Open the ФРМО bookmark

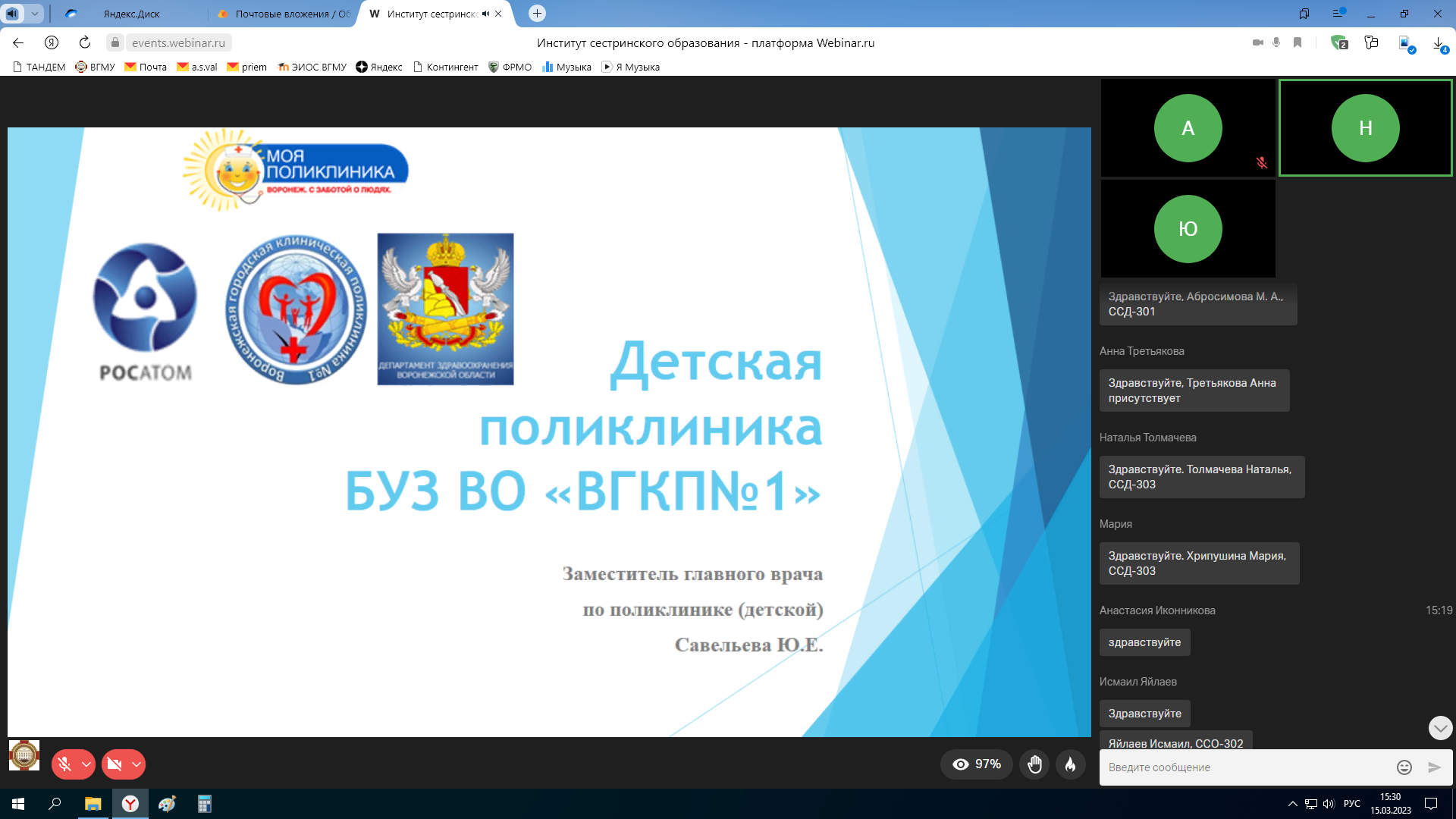[510, 67]
